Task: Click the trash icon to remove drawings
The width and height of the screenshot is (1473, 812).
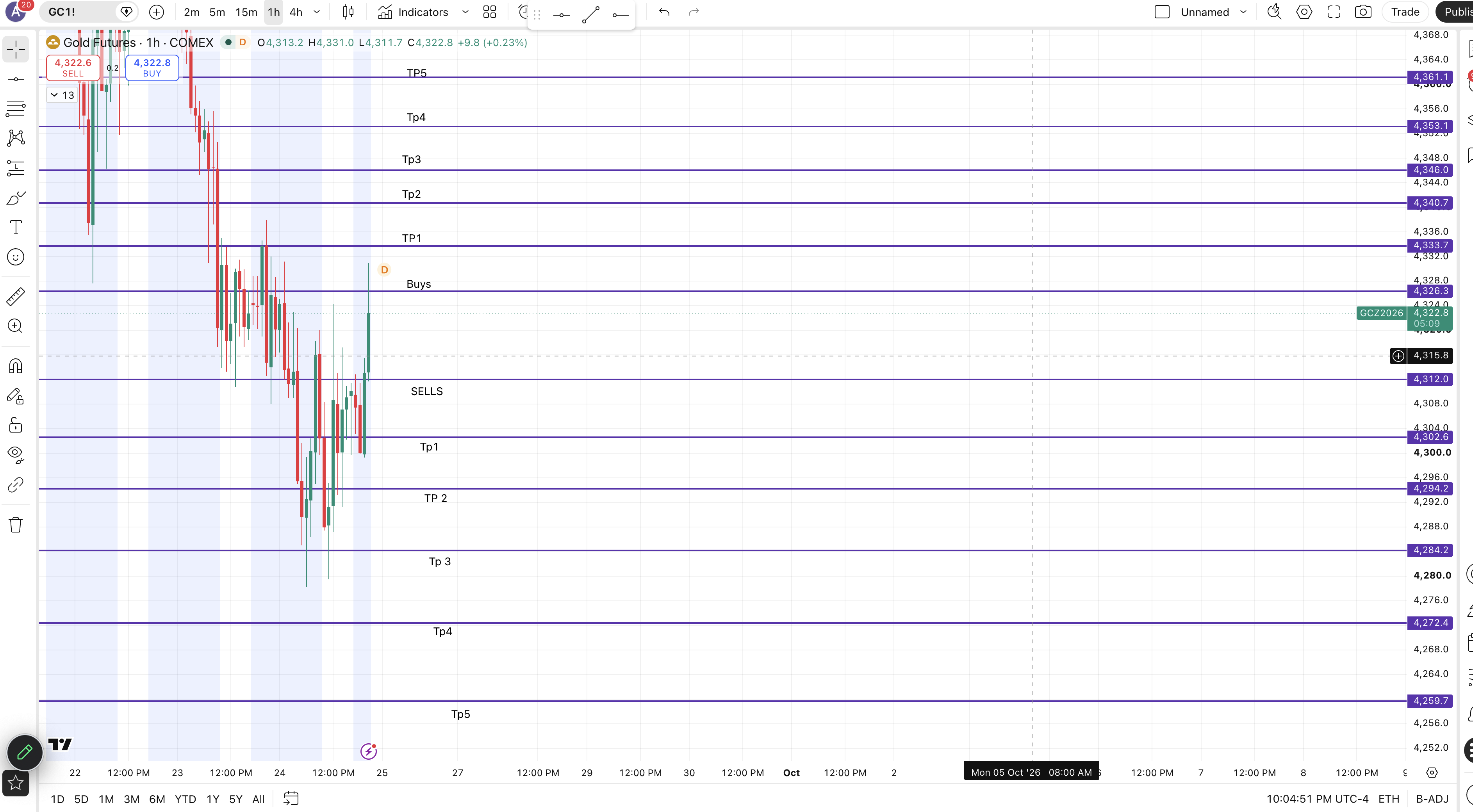Action: coord(16,524)
